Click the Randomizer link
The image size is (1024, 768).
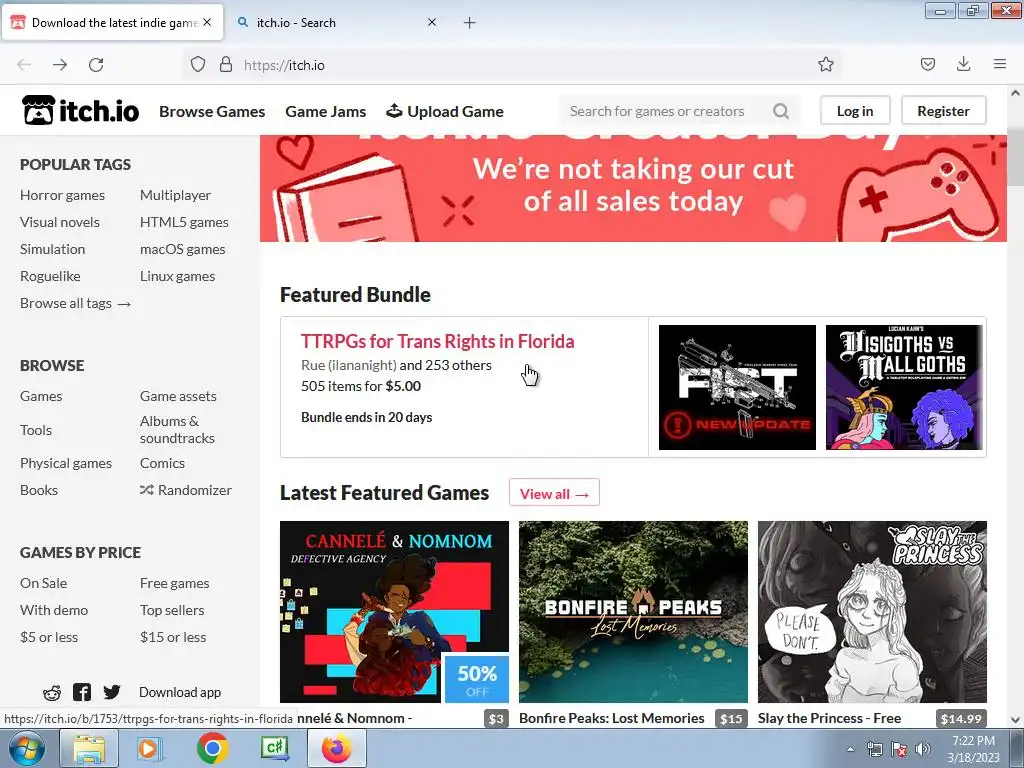click(186, 490)
